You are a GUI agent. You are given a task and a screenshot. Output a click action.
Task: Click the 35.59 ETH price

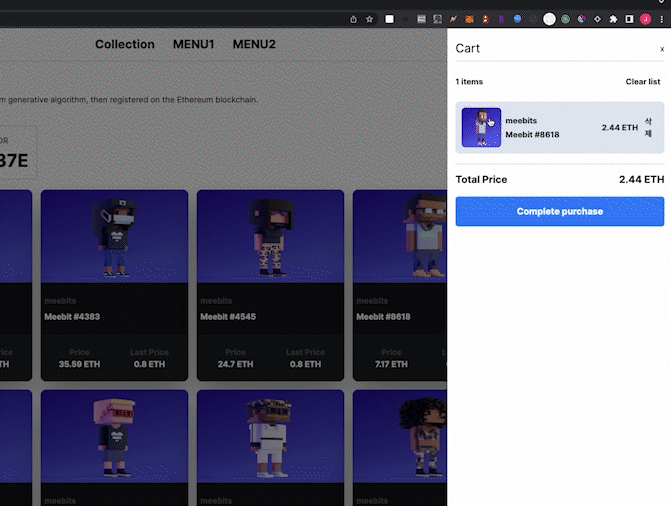(79, 364)
